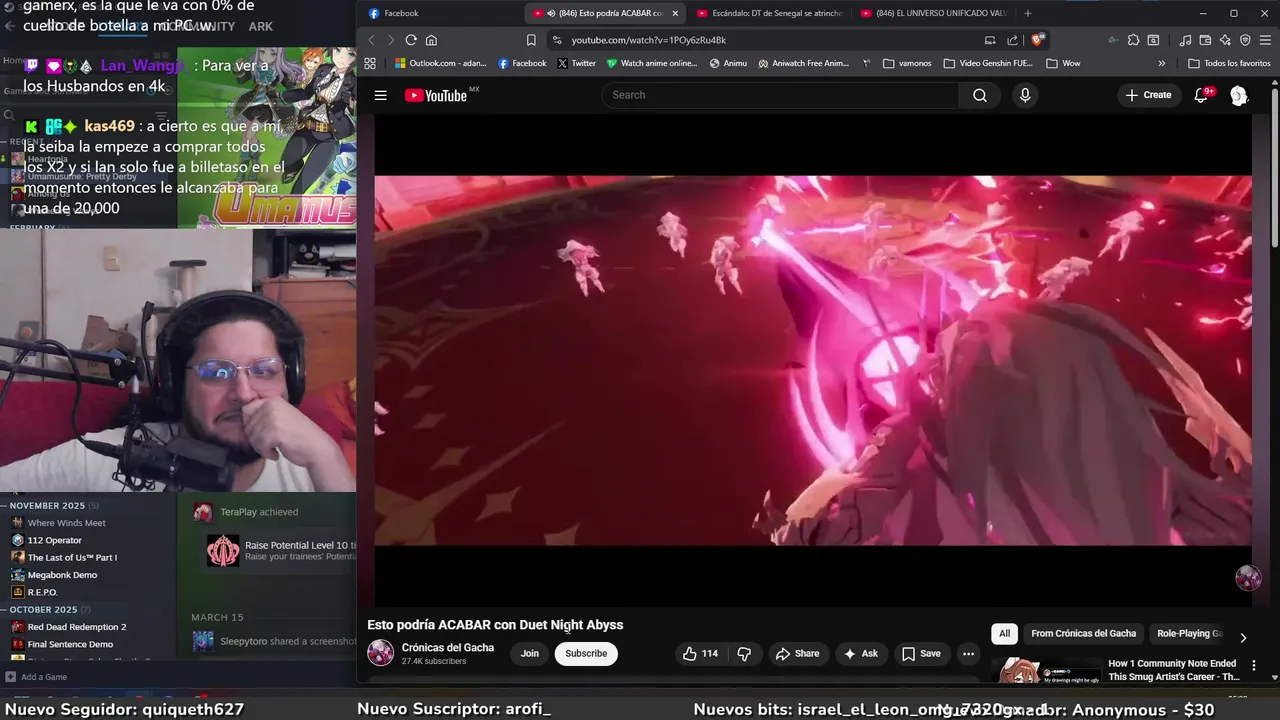This screenshot has height=720, width=1280.
Task: Click the YouTube search magnifier button
Action: point(980,95)
